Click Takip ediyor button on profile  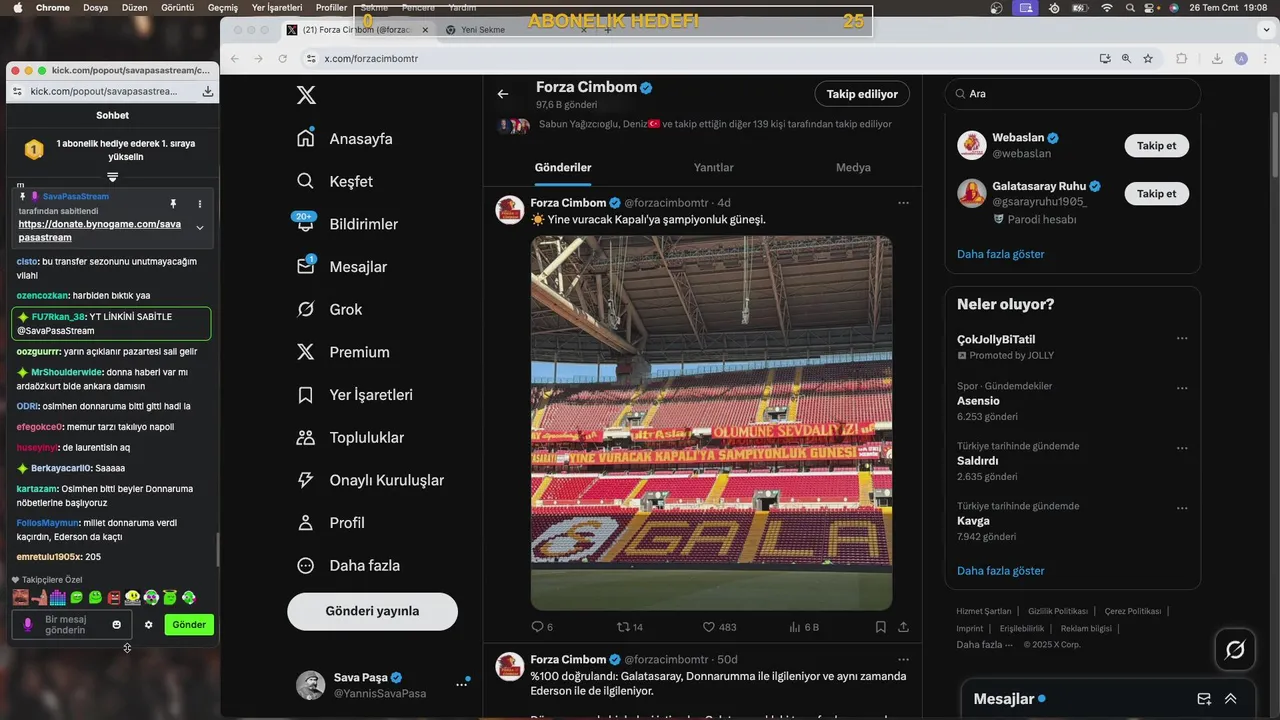[862, 94]
